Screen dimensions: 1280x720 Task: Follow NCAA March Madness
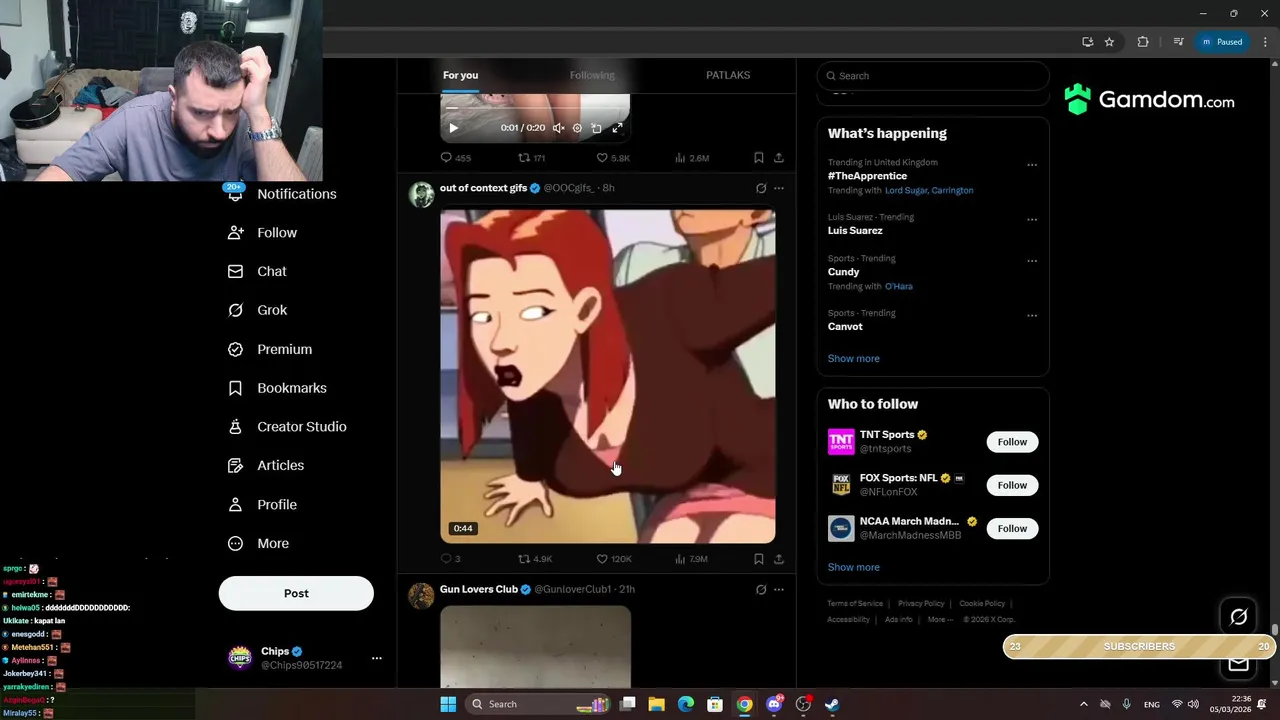coord(1012,528)
